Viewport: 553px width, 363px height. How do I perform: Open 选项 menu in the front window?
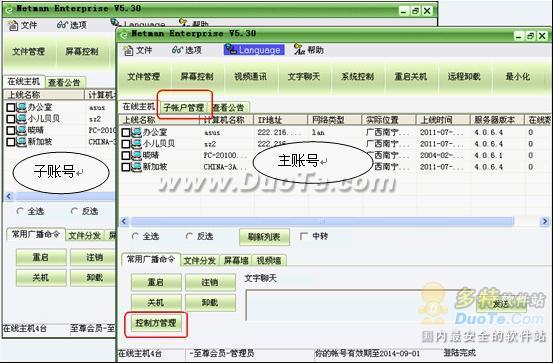[x=187, y=50]
